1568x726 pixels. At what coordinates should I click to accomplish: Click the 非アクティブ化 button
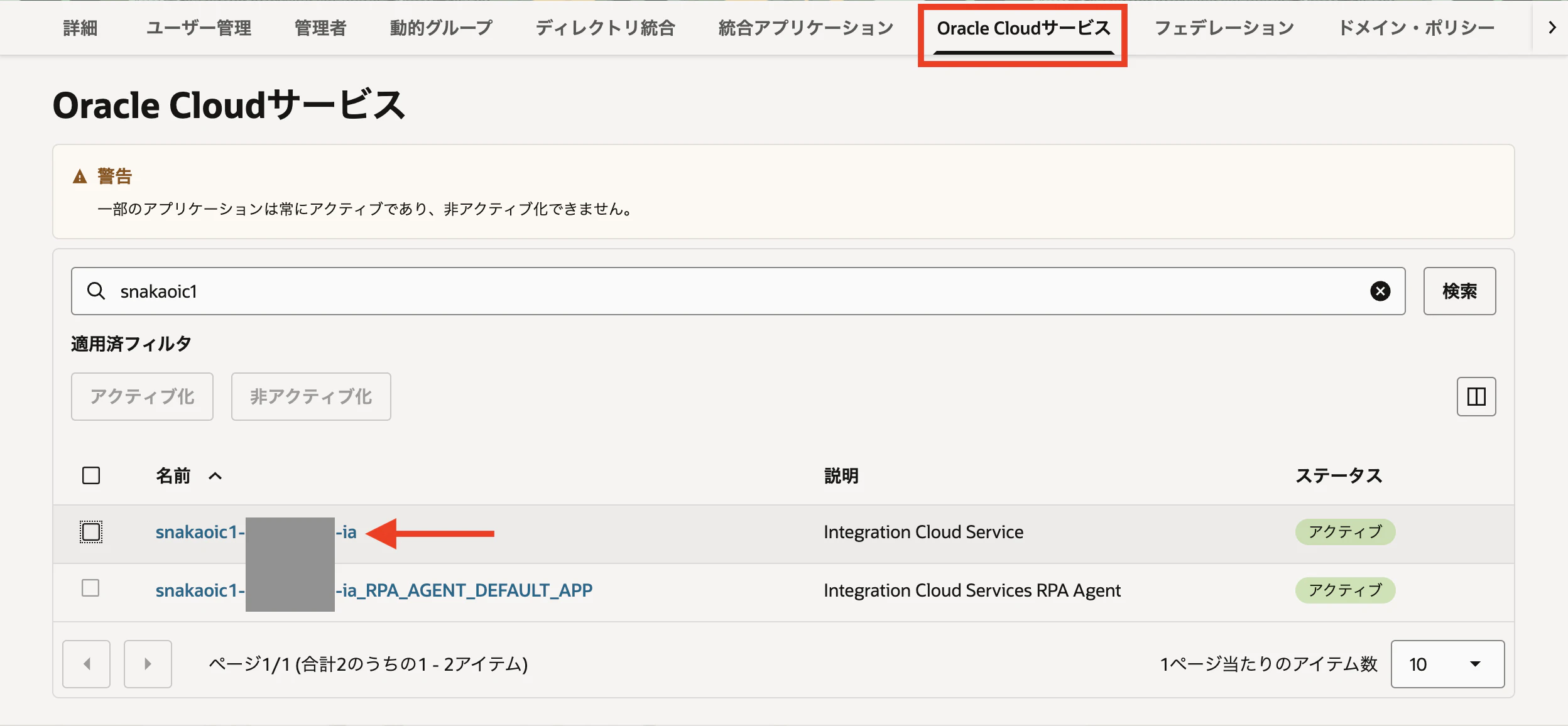311,396
